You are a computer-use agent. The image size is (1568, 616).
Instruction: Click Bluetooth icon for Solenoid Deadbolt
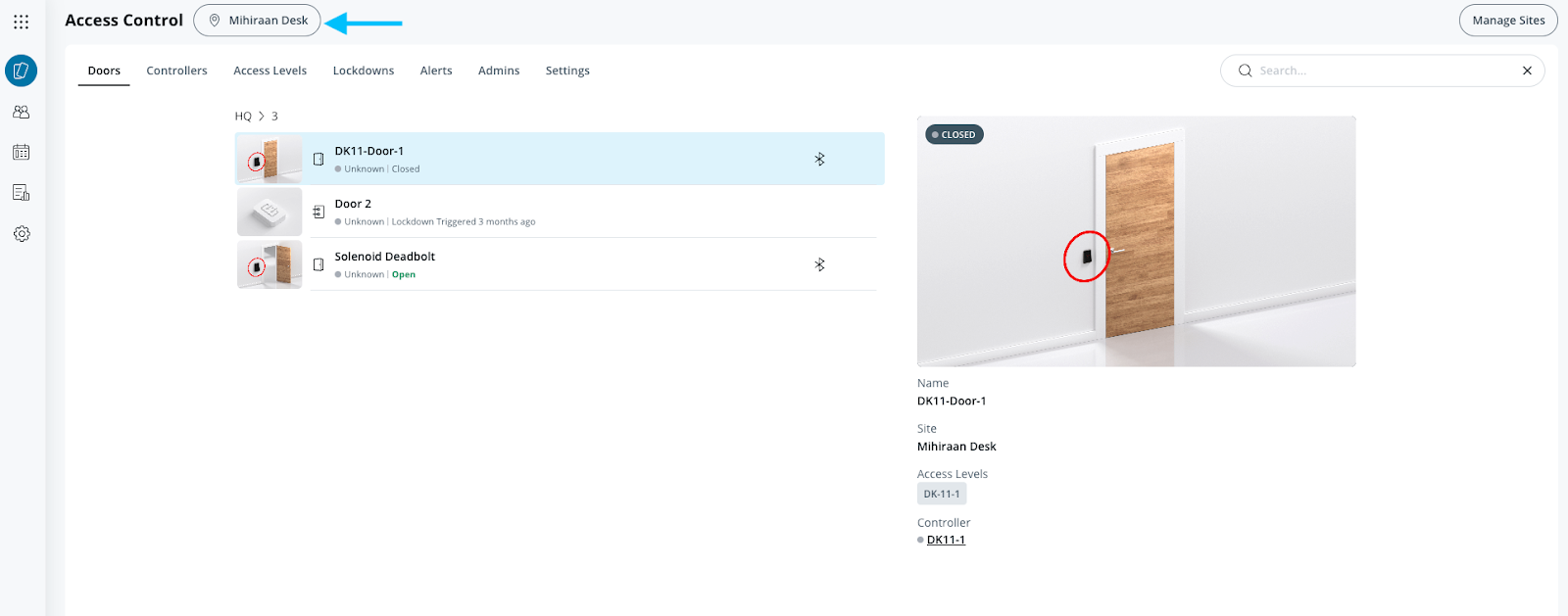(819, 264)
